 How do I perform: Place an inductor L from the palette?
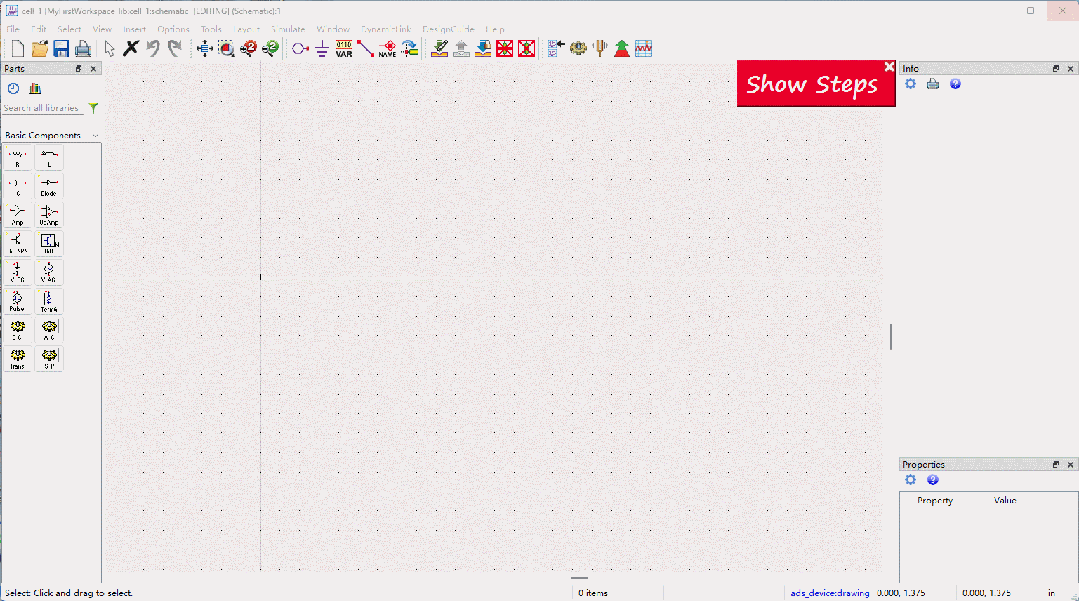tap(49, 158)
